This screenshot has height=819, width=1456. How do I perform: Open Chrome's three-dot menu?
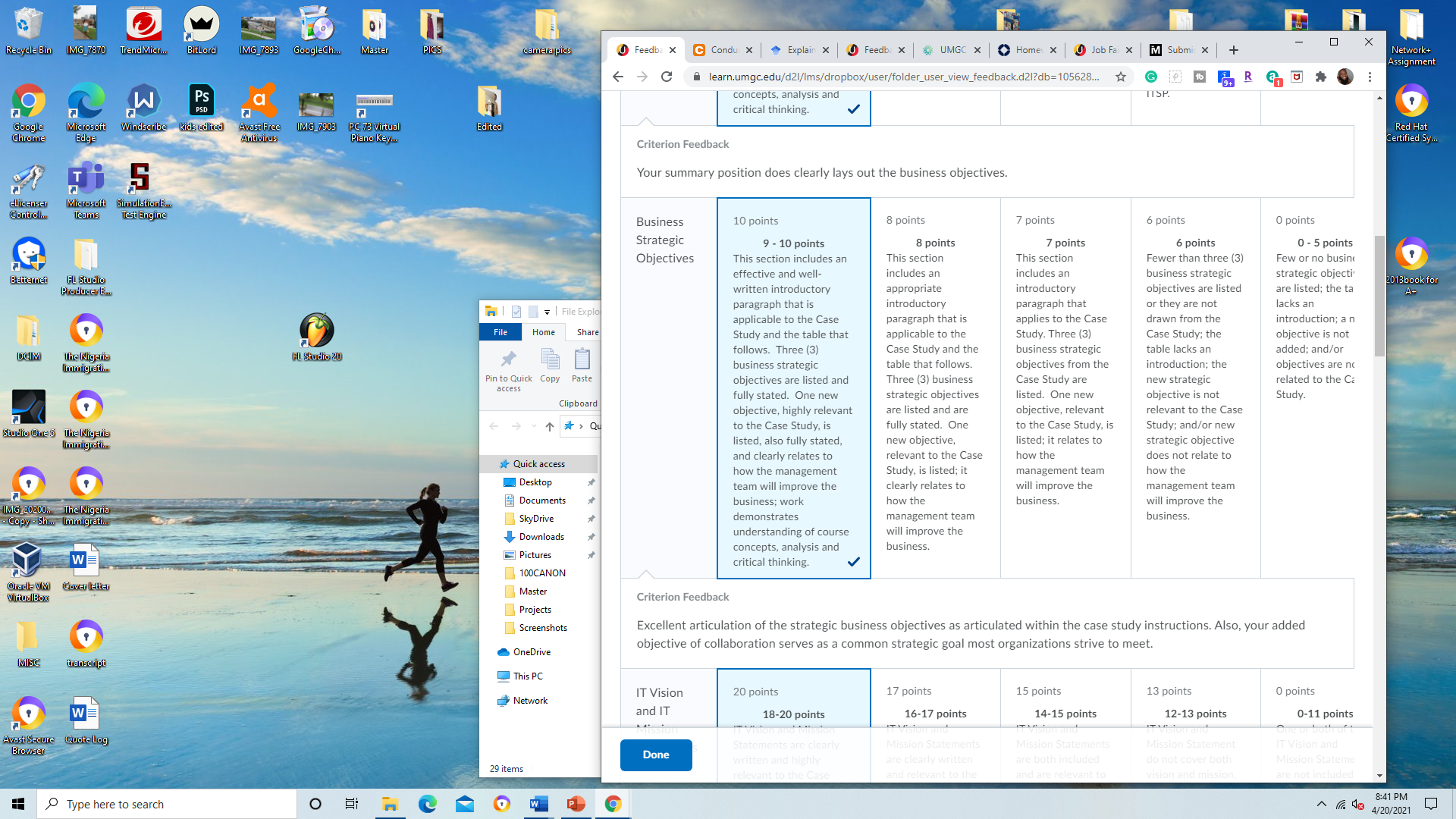click(1370, 77)
